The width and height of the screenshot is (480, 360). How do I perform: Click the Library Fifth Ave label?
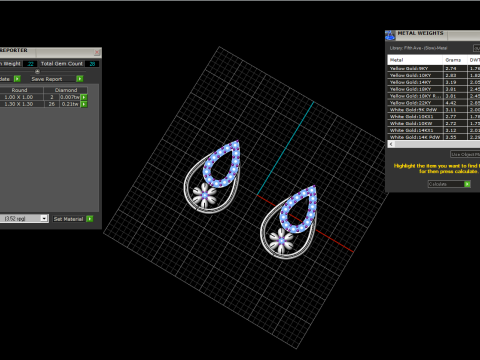[x=418, y=48]
